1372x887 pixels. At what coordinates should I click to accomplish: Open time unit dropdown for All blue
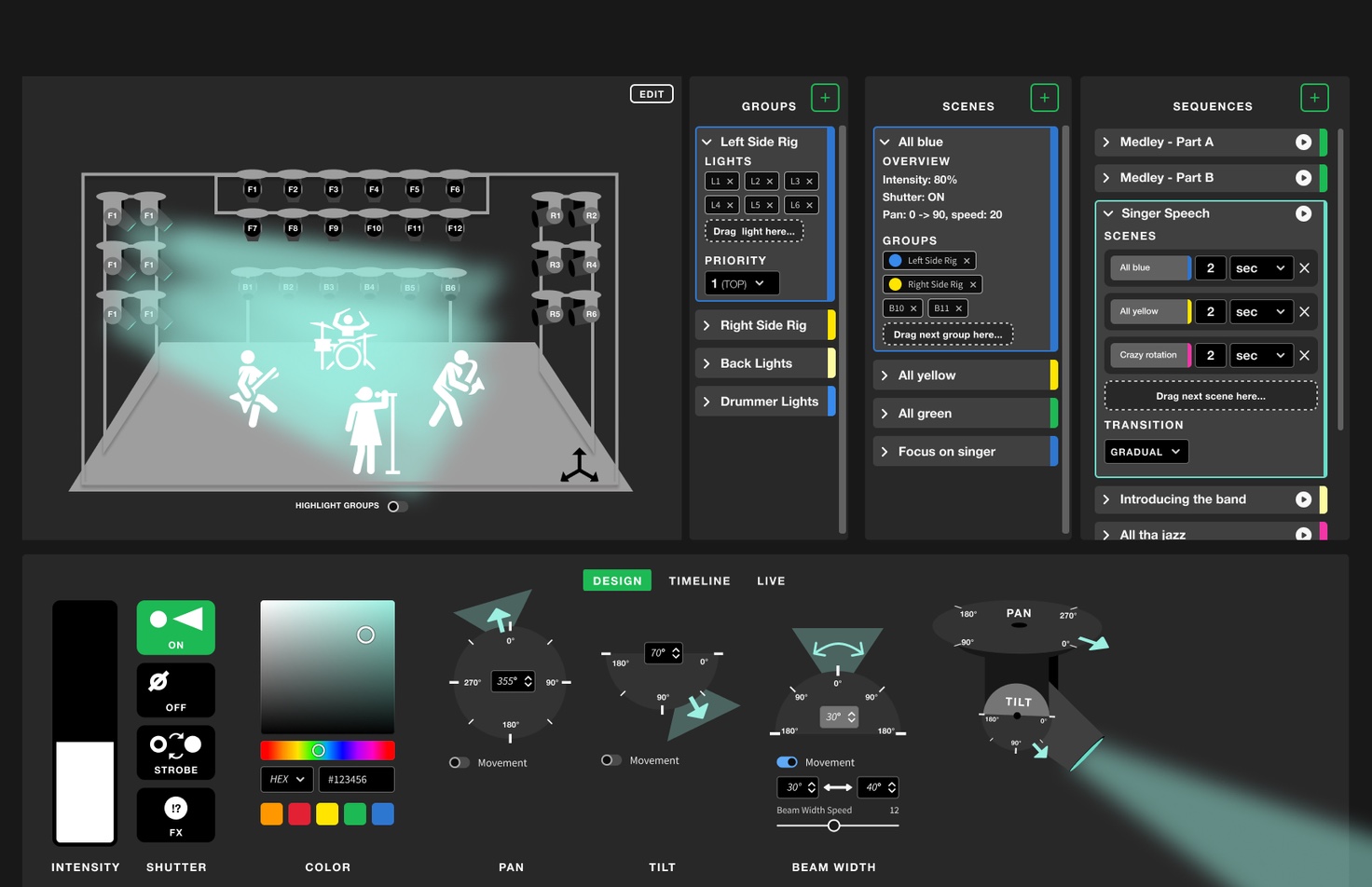click(1260, 268)
